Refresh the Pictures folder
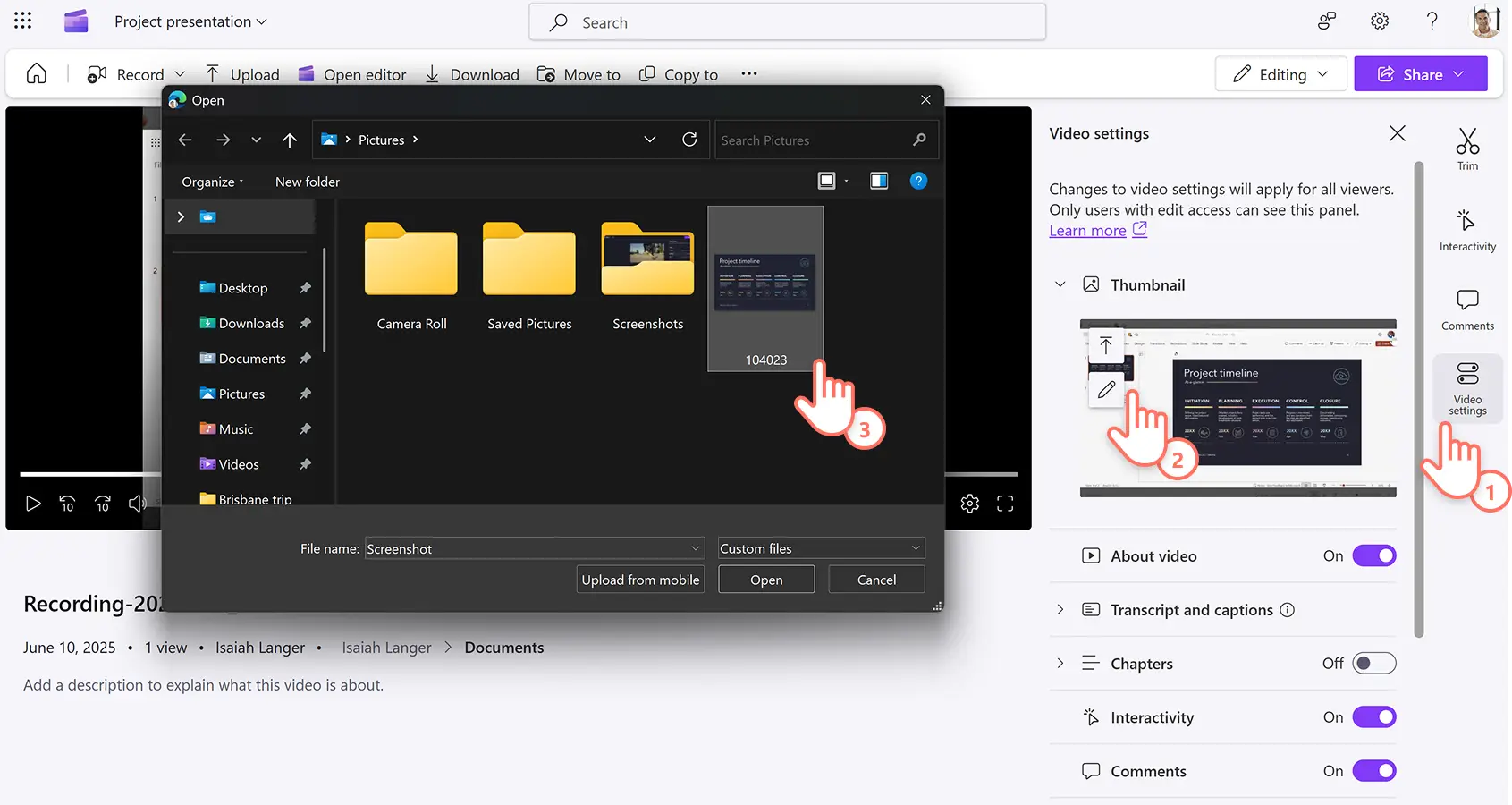Image resolution: width=1512 pixels, height=805 pixels. [689, 140]
